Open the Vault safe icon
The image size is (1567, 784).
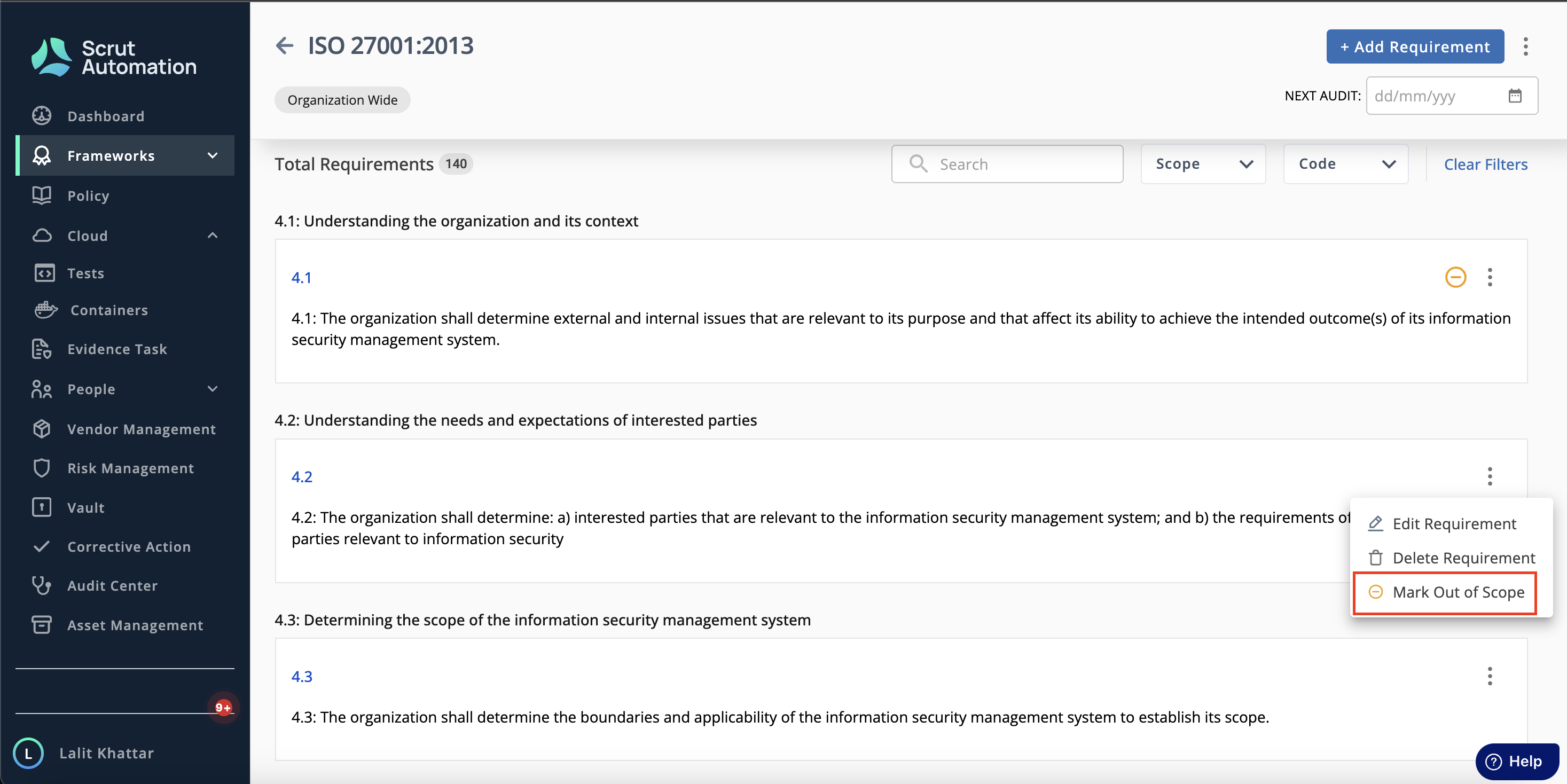pos(41,507)
